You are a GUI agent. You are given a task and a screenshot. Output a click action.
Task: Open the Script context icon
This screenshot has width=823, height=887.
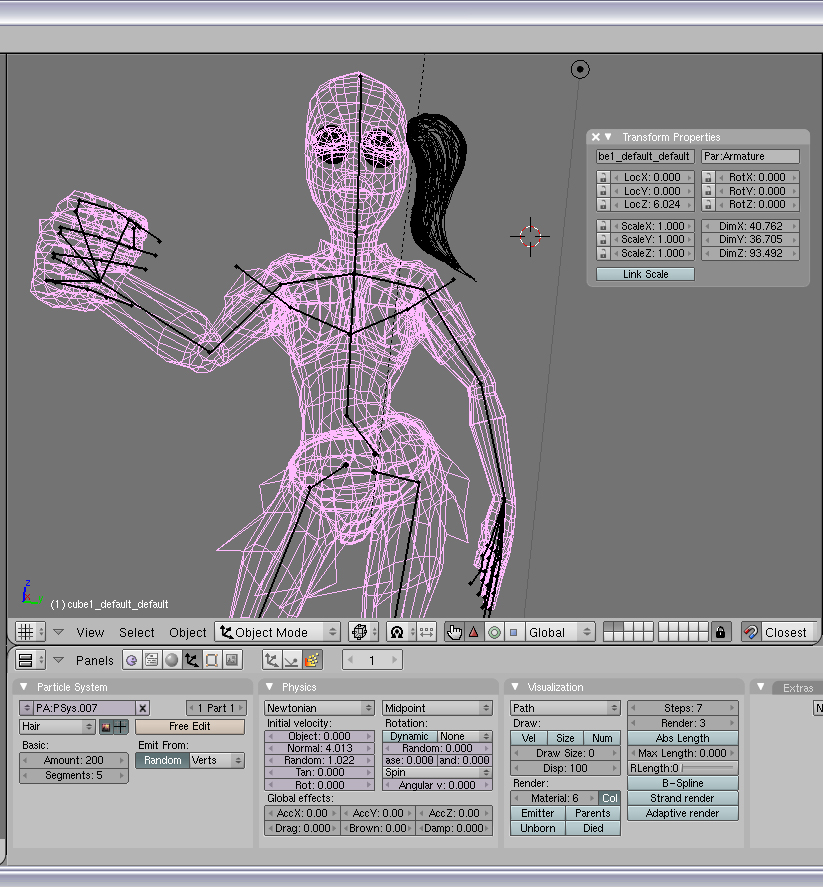click(x=152, y=660)
